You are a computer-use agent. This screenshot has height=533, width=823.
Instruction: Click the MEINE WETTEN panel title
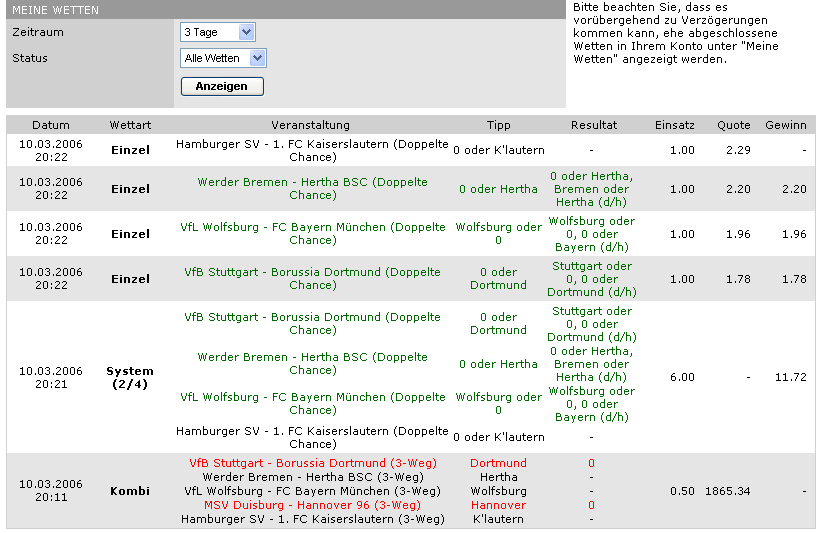[x=55, y=10]
